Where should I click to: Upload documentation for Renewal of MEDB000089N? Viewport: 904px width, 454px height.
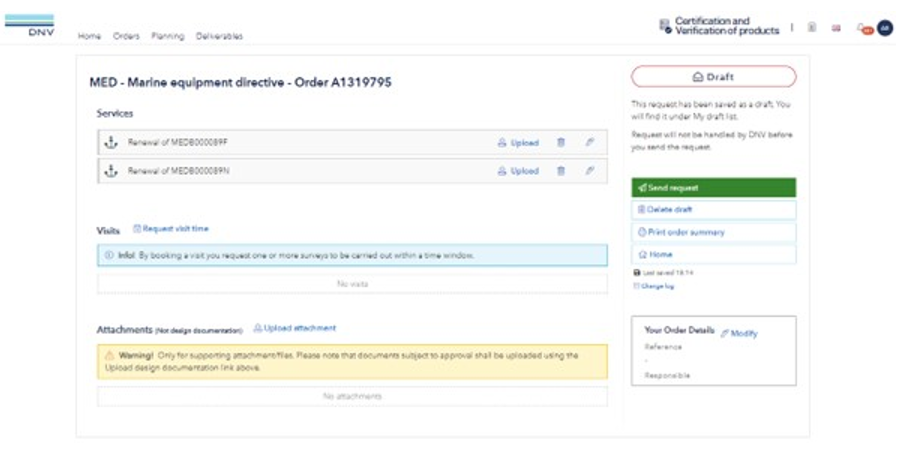[518, 171]
